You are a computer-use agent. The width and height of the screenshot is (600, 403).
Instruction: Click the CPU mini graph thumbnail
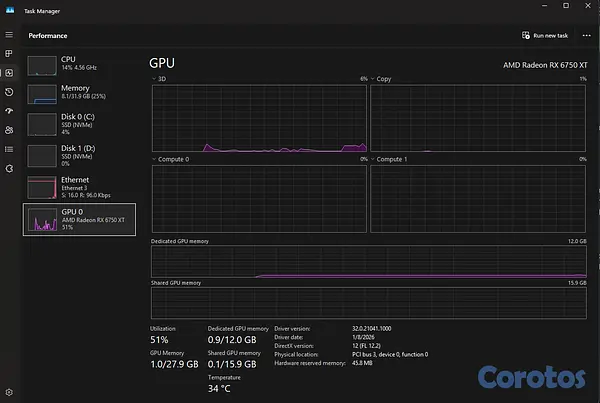coord(42,66)
